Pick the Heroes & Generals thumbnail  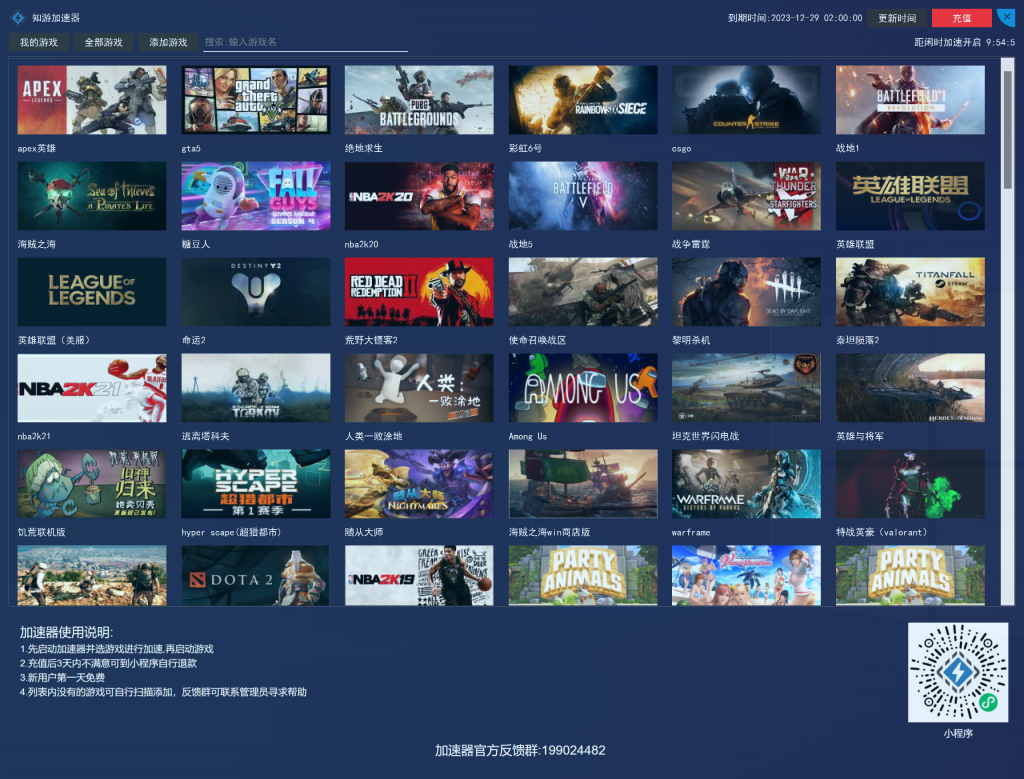pos(910,388)
